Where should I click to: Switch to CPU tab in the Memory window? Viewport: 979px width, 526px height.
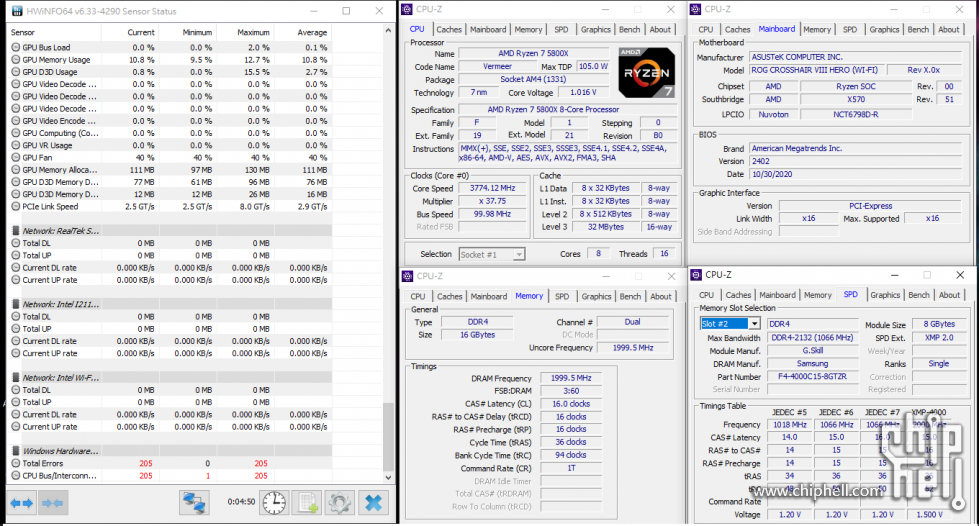click(x=418, y=297)
